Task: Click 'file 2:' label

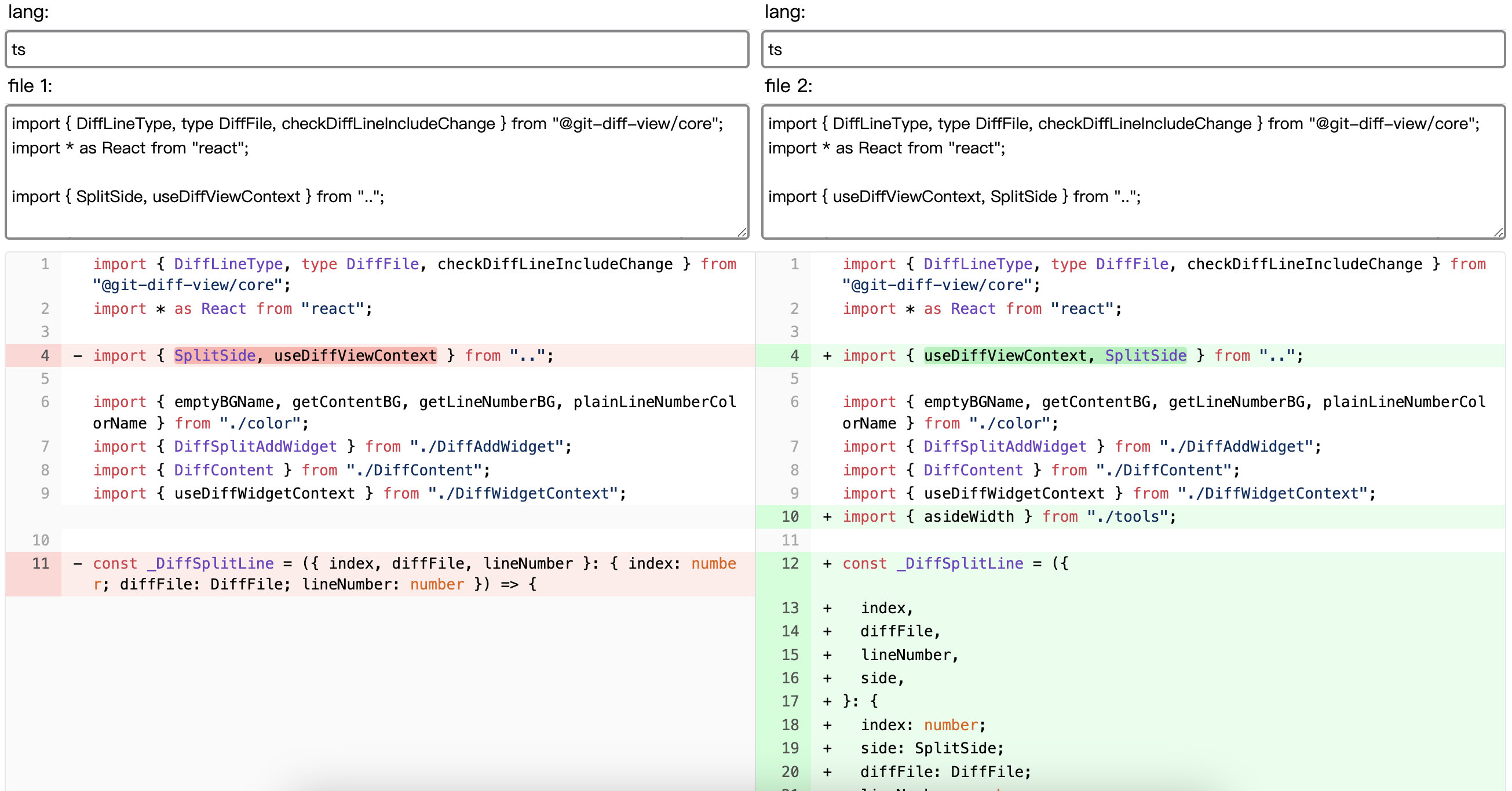Action: [788, 86]
